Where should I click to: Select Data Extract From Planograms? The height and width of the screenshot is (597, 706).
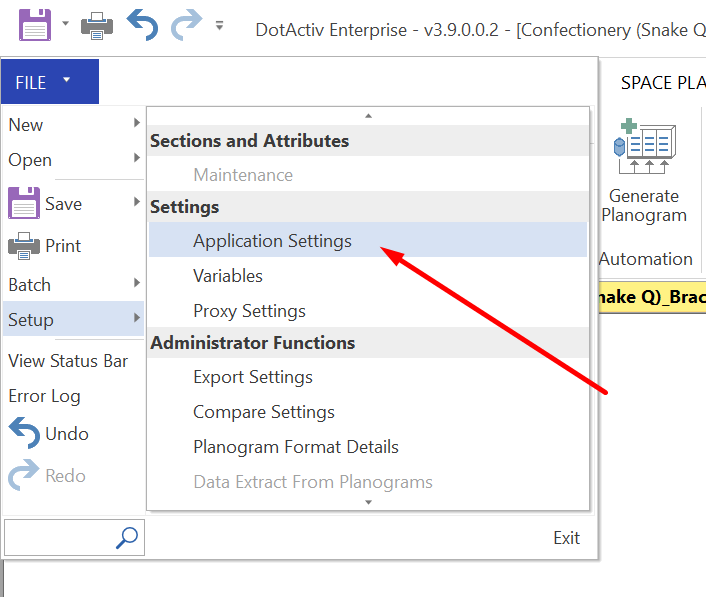[x=368, y=482]
